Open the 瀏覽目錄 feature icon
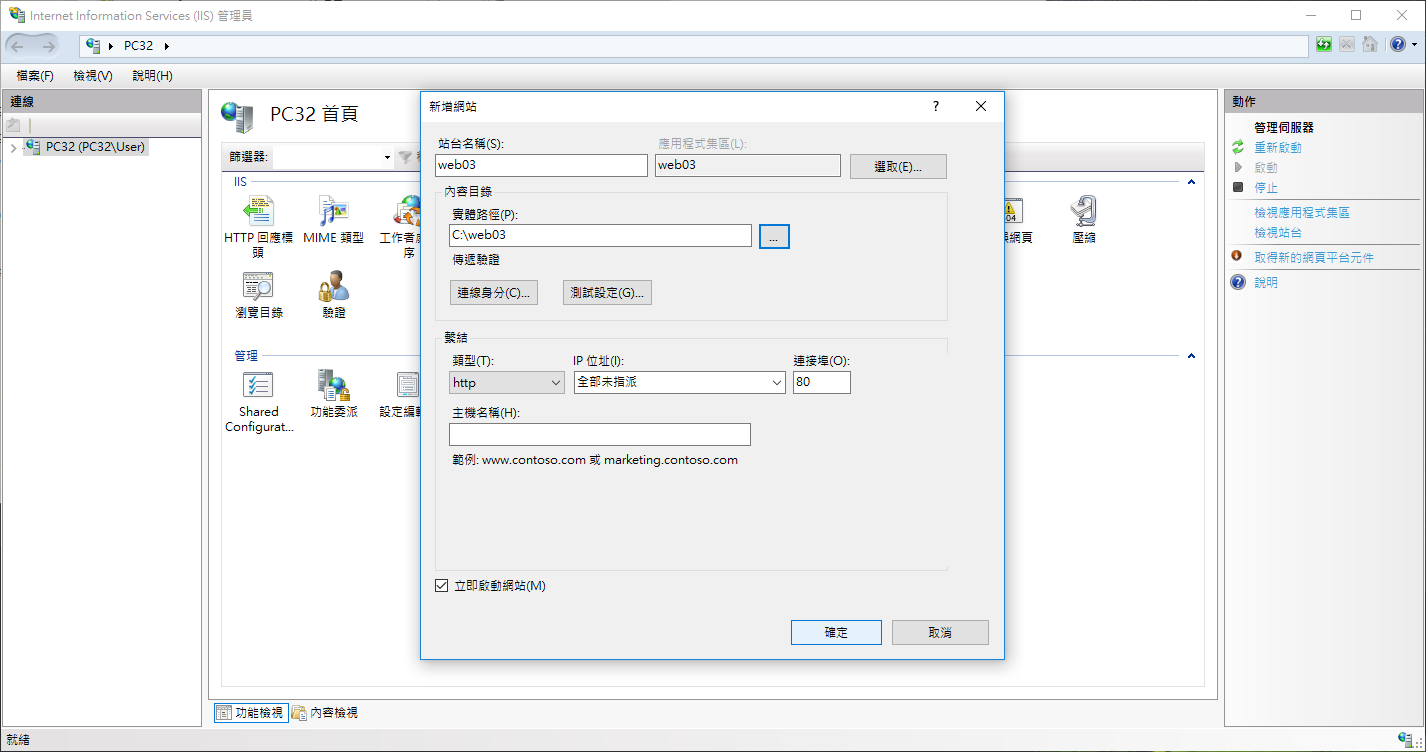The image size is (1426, 752). pyautogui.click(x=258, y=288)
